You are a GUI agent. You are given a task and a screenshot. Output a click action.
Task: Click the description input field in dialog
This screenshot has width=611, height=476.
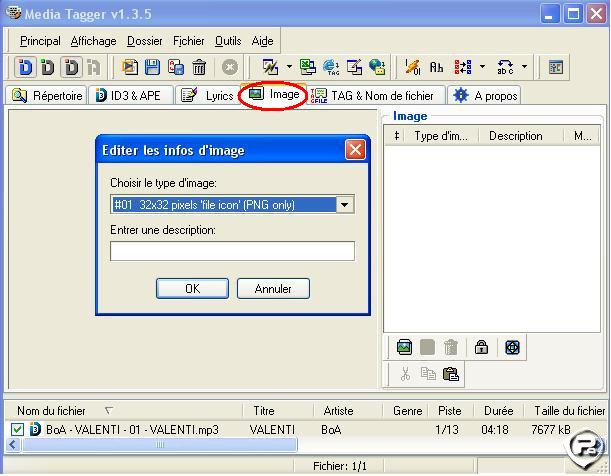tap(232, 251)
